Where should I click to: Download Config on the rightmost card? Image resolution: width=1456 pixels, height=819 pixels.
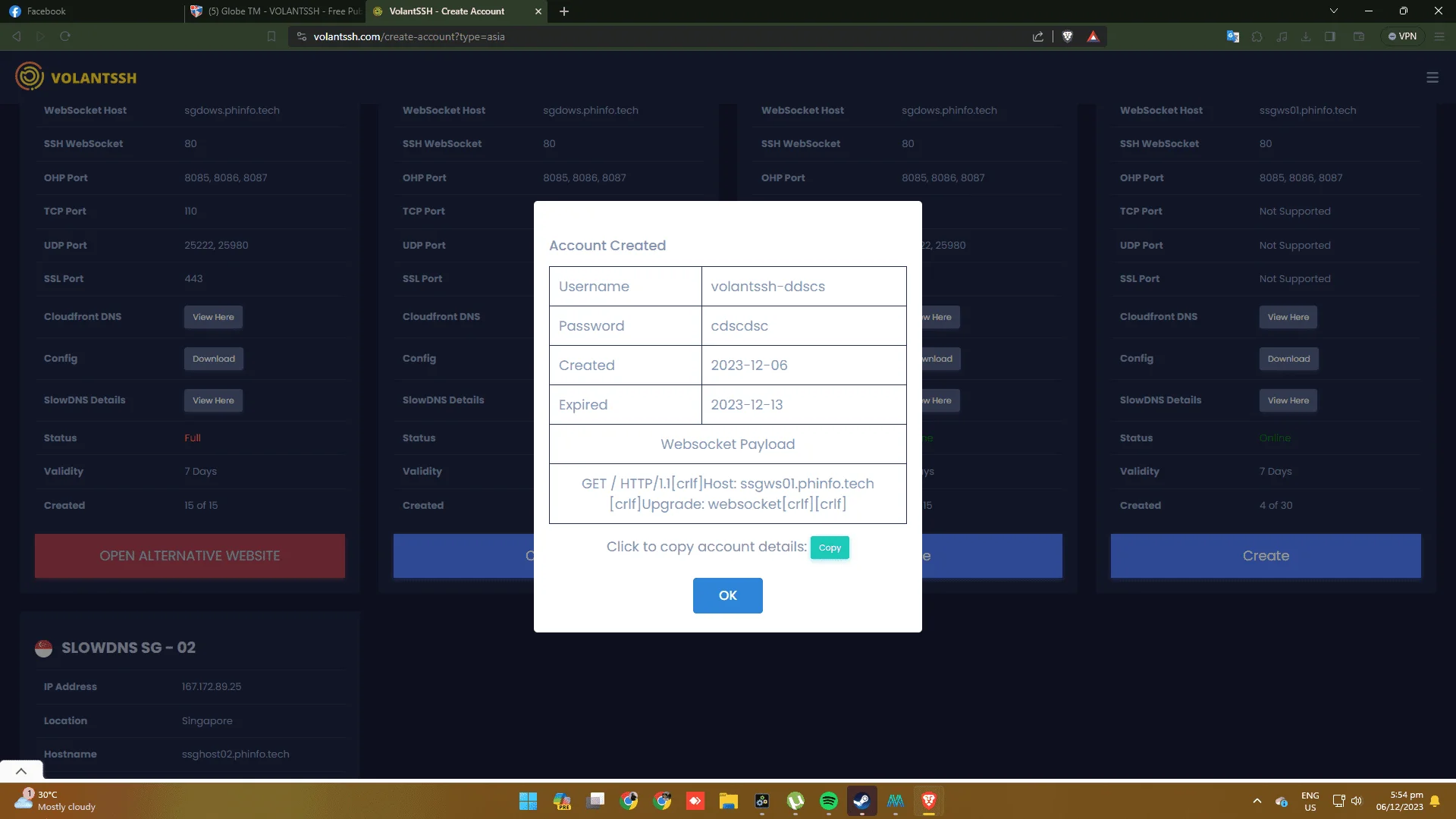click(x=1289, y=359)
